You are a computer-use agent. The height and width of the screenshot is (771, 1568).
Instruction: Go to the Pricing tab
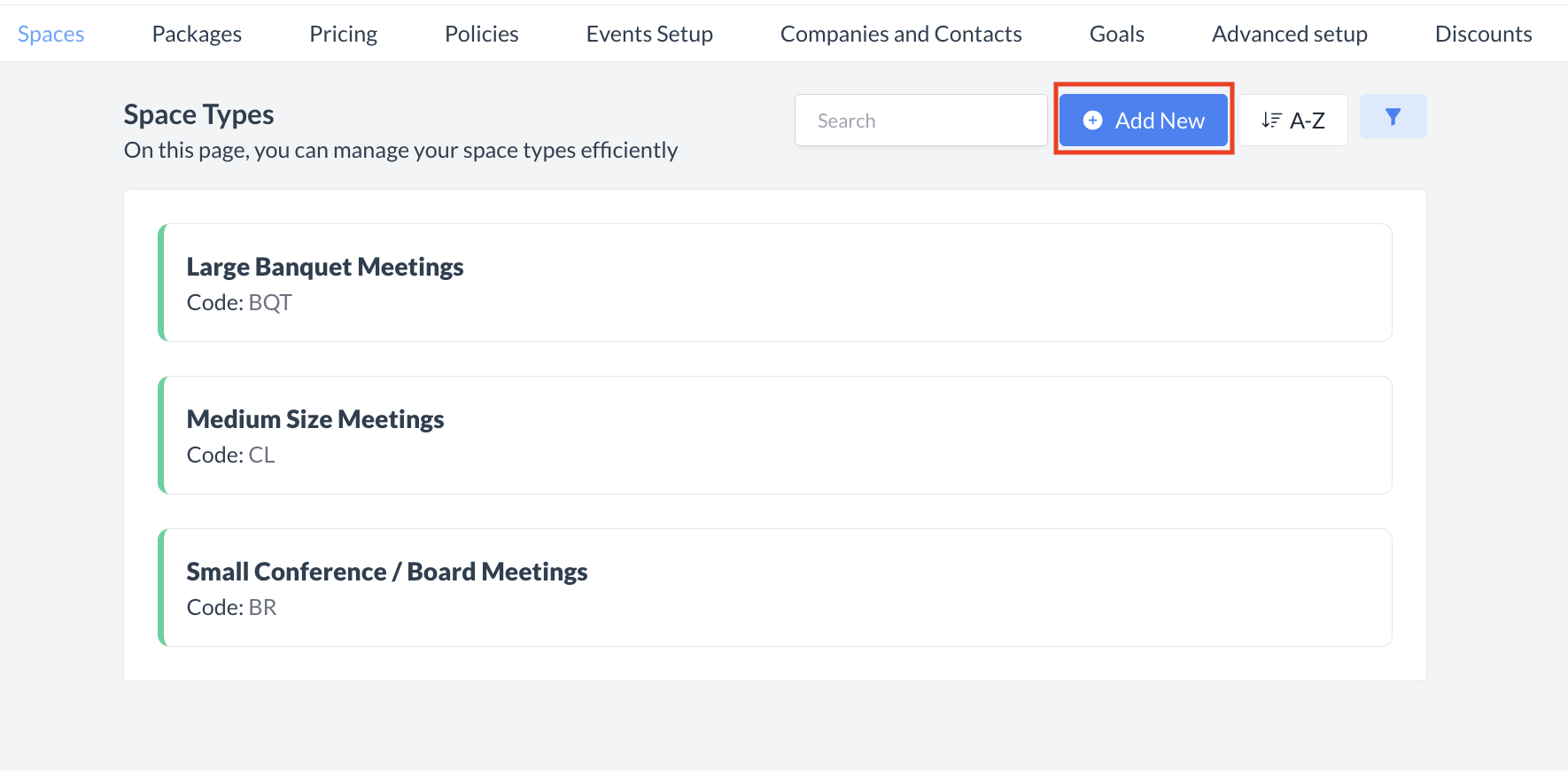point(343,34)
